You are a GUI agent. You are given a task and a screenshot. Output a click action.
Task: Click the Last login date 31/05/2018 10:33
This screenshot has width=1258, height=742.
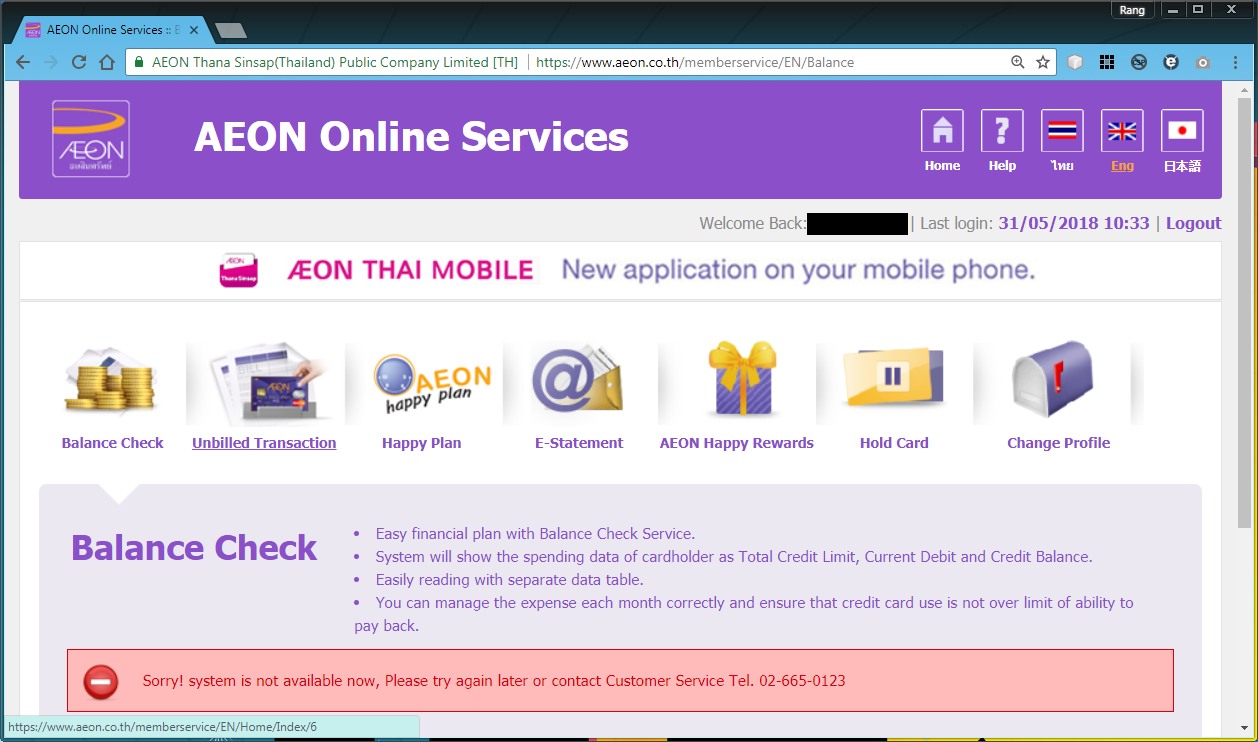[1074, 223]
